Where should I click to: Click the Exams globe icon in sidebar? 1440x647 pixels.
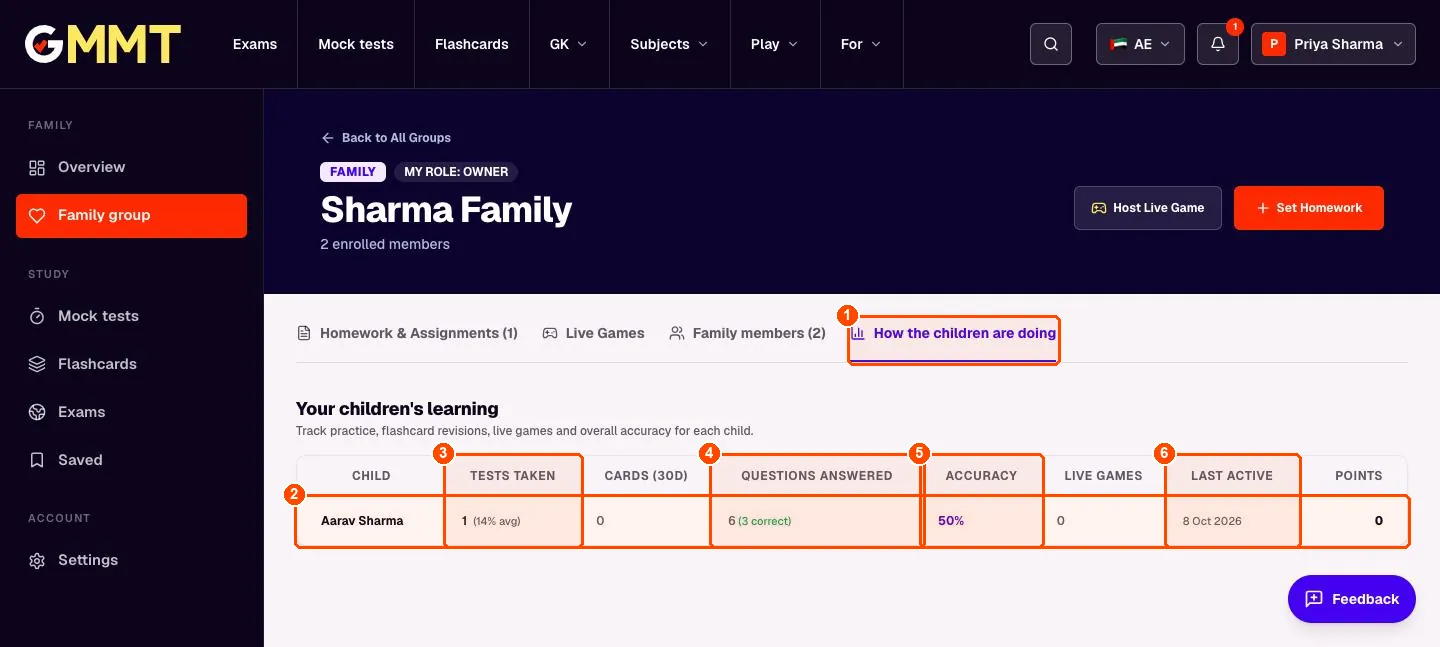[37, 412]
